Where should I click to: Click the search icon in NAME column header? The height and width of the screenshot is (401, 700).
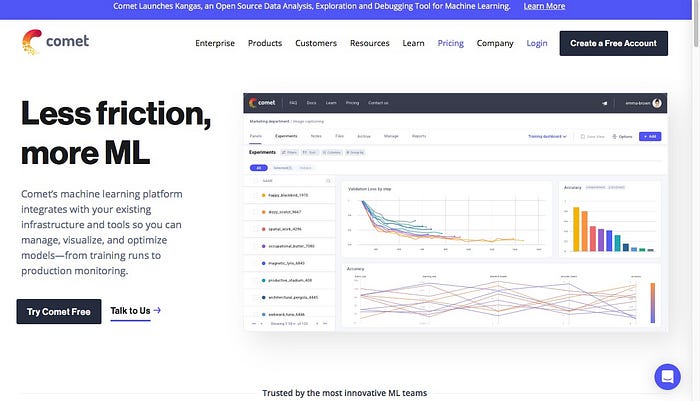click(x=328, y=181)
